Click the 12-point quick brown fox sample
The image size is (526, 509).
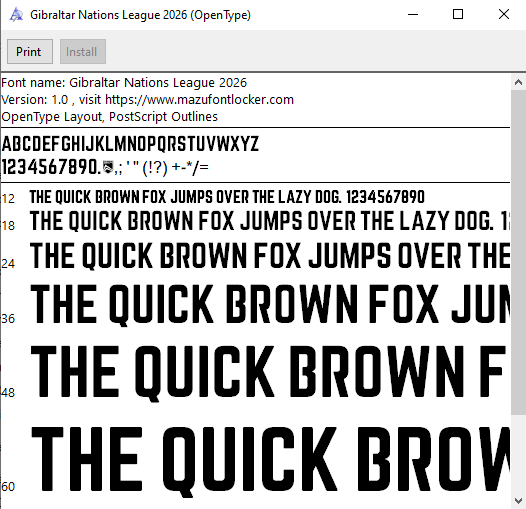pos(227,197)
